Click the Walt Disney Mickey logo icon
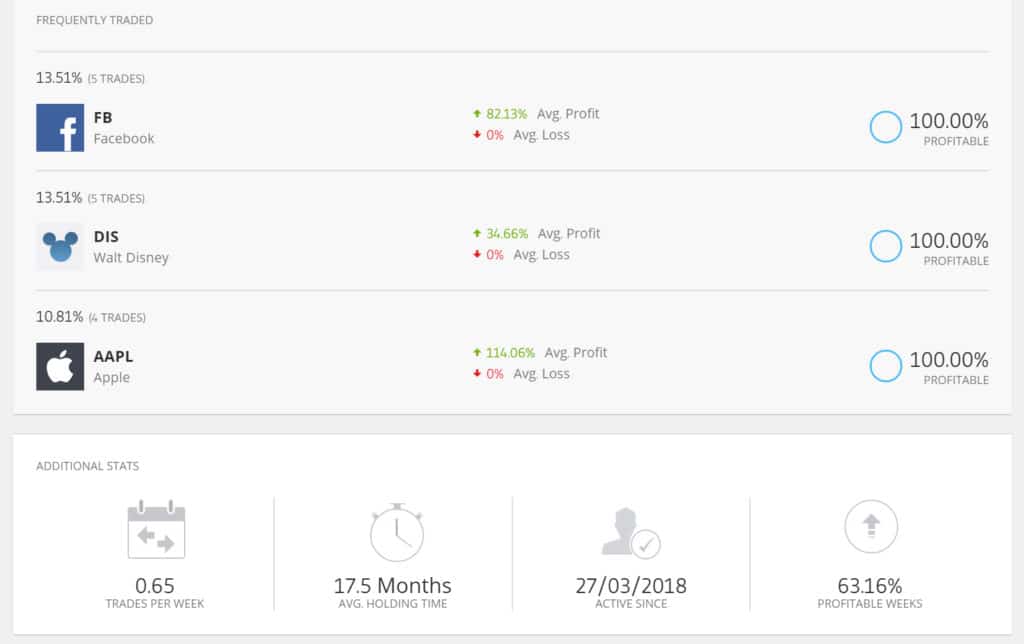This screenshot has width=1024, height=644. [60, 247]
